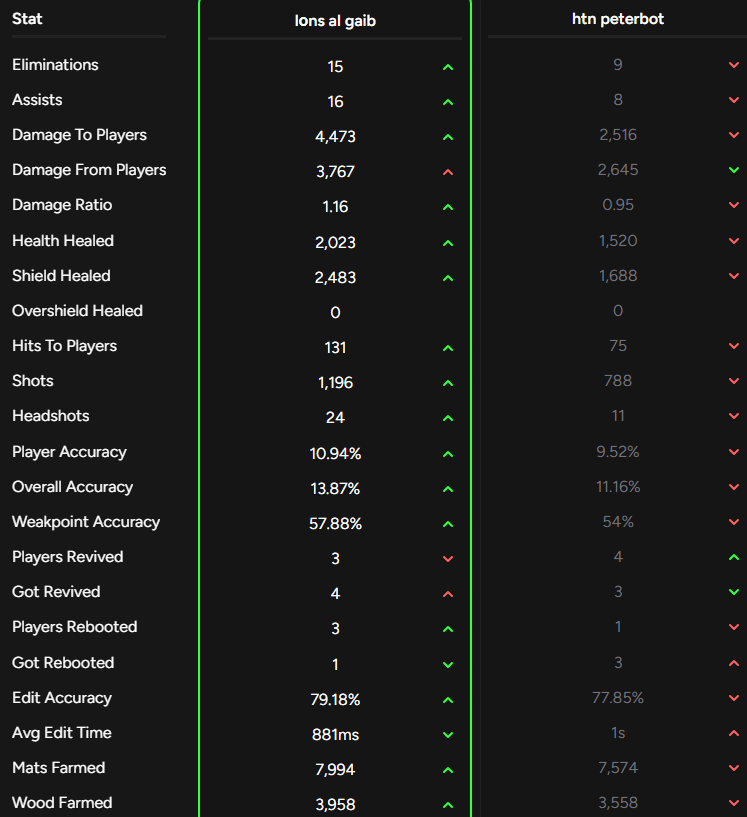Screen dimensions: 747x817
Task: Click the red arrow beside 77.85% edit accuracy
Action: tap(733, 698)
